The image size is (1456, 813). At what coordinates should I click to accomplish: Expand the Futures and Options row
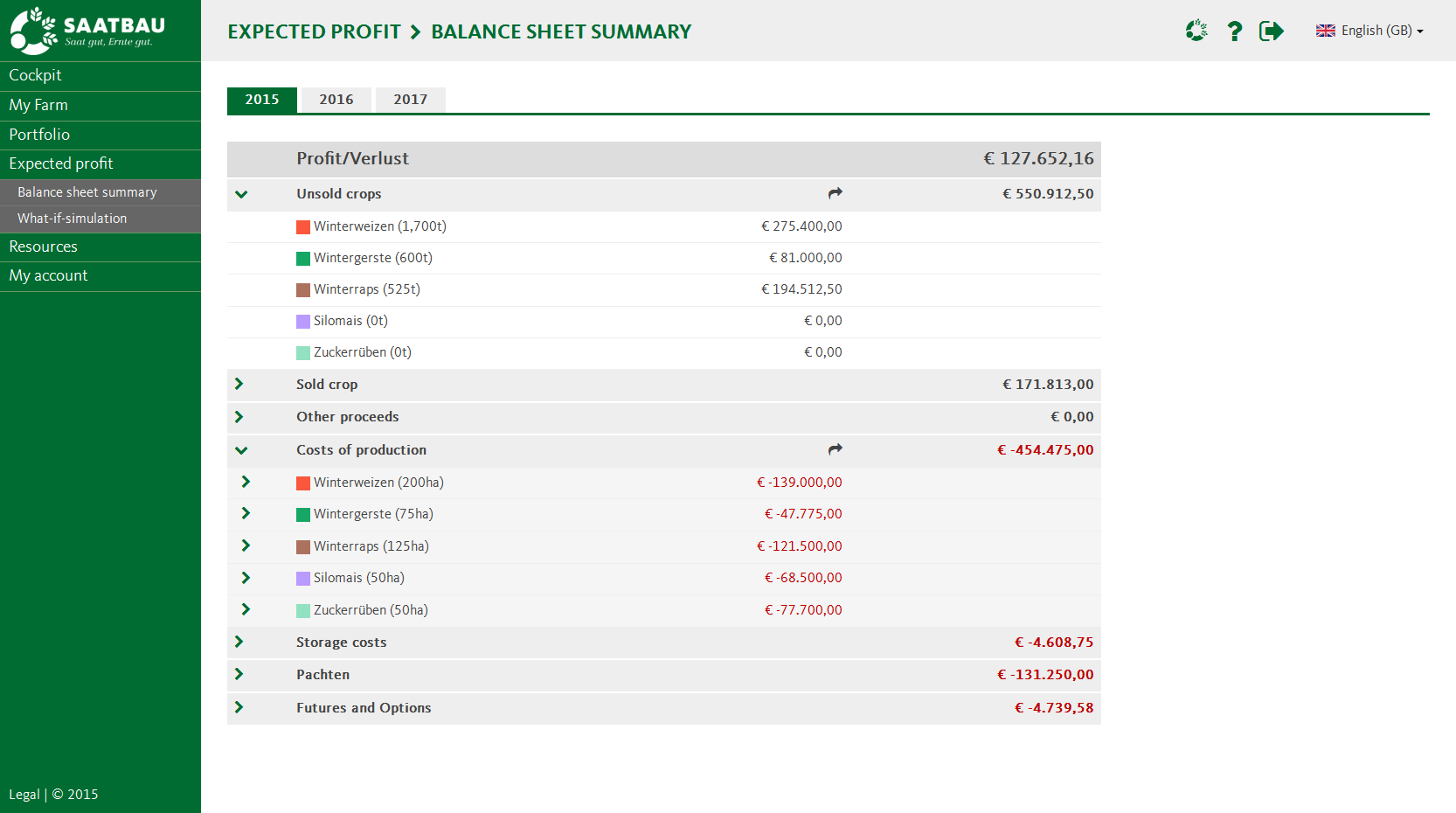pyautogui.click(x=239, y=707)
